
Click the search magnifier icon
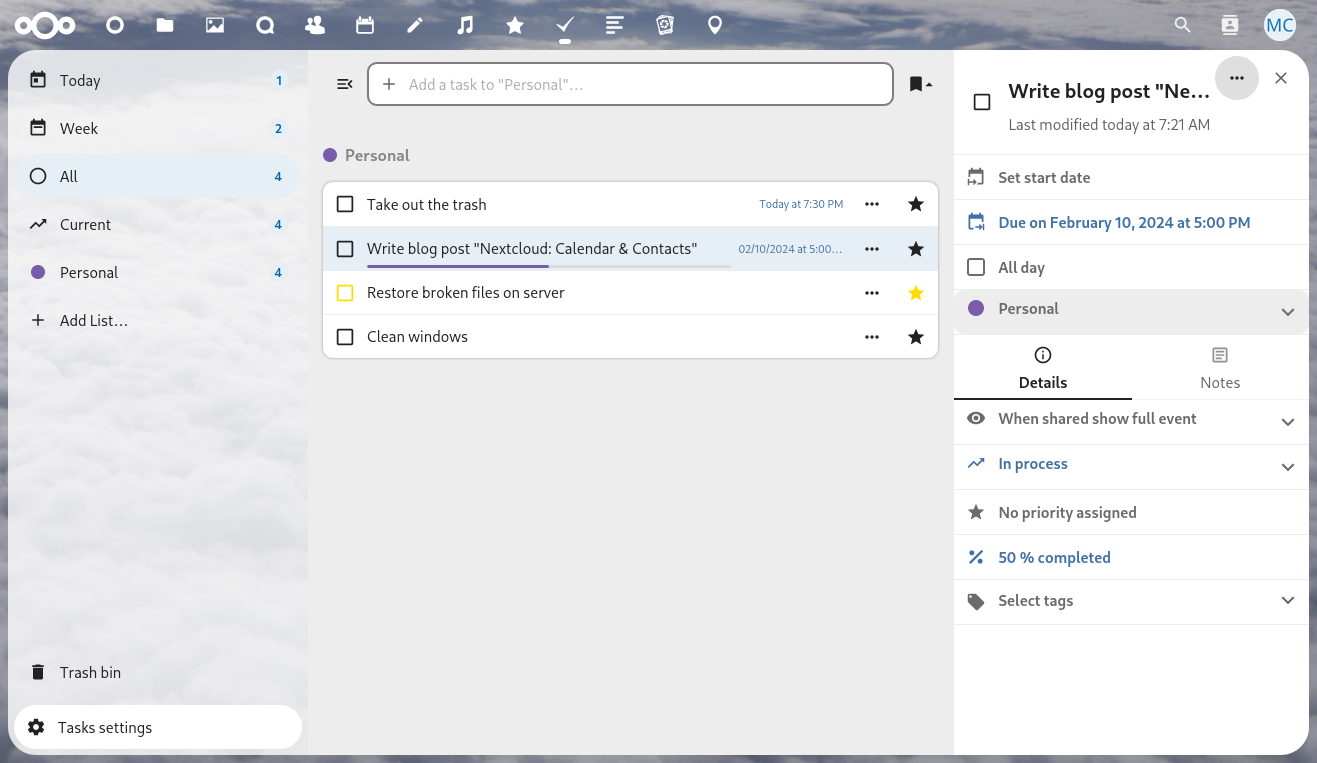coord(1182,26)
